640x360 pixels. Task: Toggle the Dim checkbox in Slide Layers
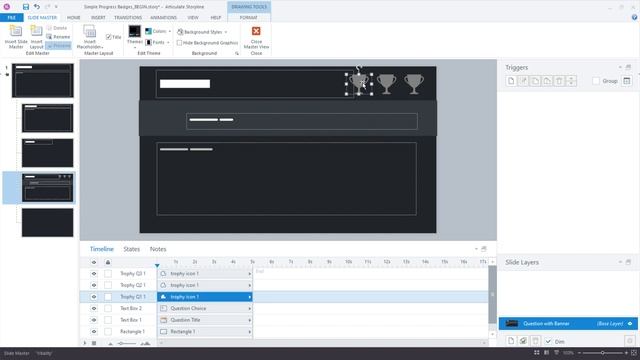tap(548, 341)
